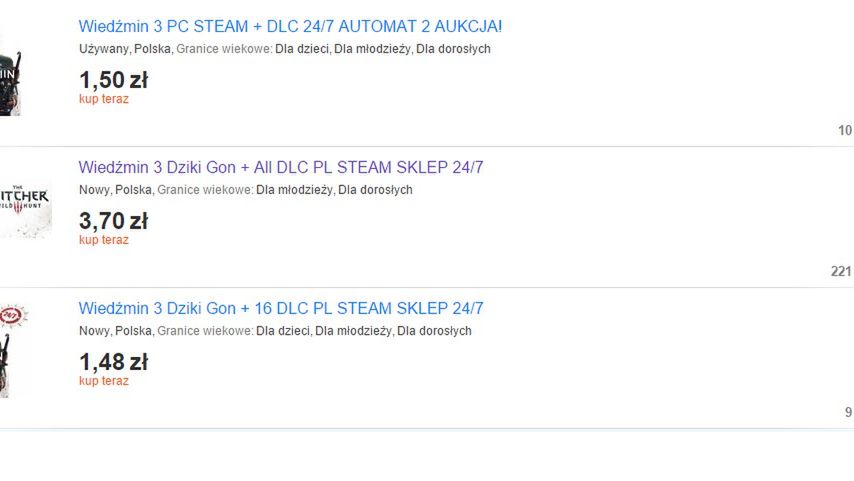
Task: Click the 3,70 zł price
Action: coord(113,221)
